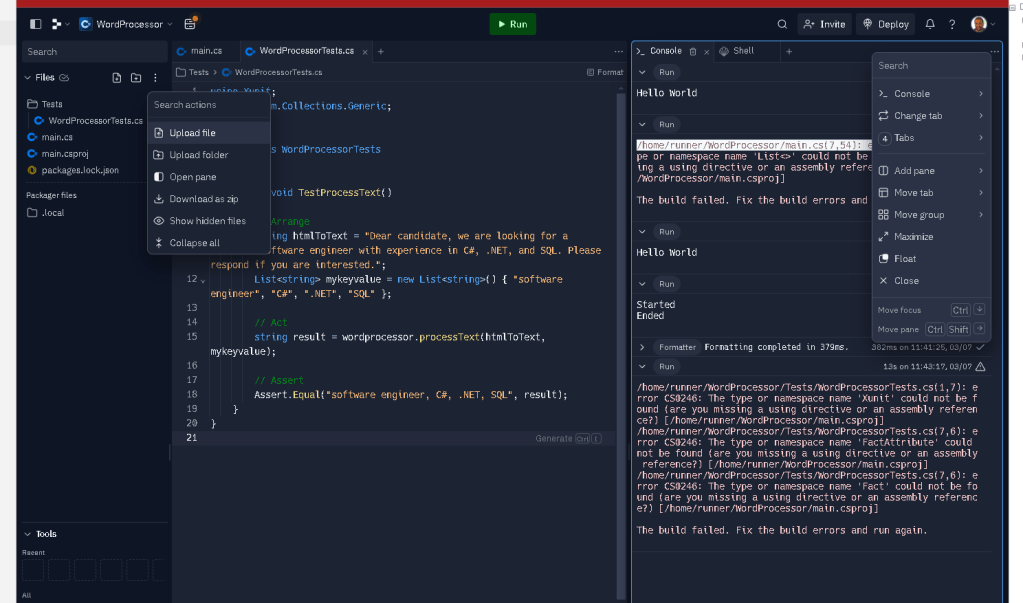
Task: Collapse the first Run output with Hello World
Action: (x=642, y=72)
